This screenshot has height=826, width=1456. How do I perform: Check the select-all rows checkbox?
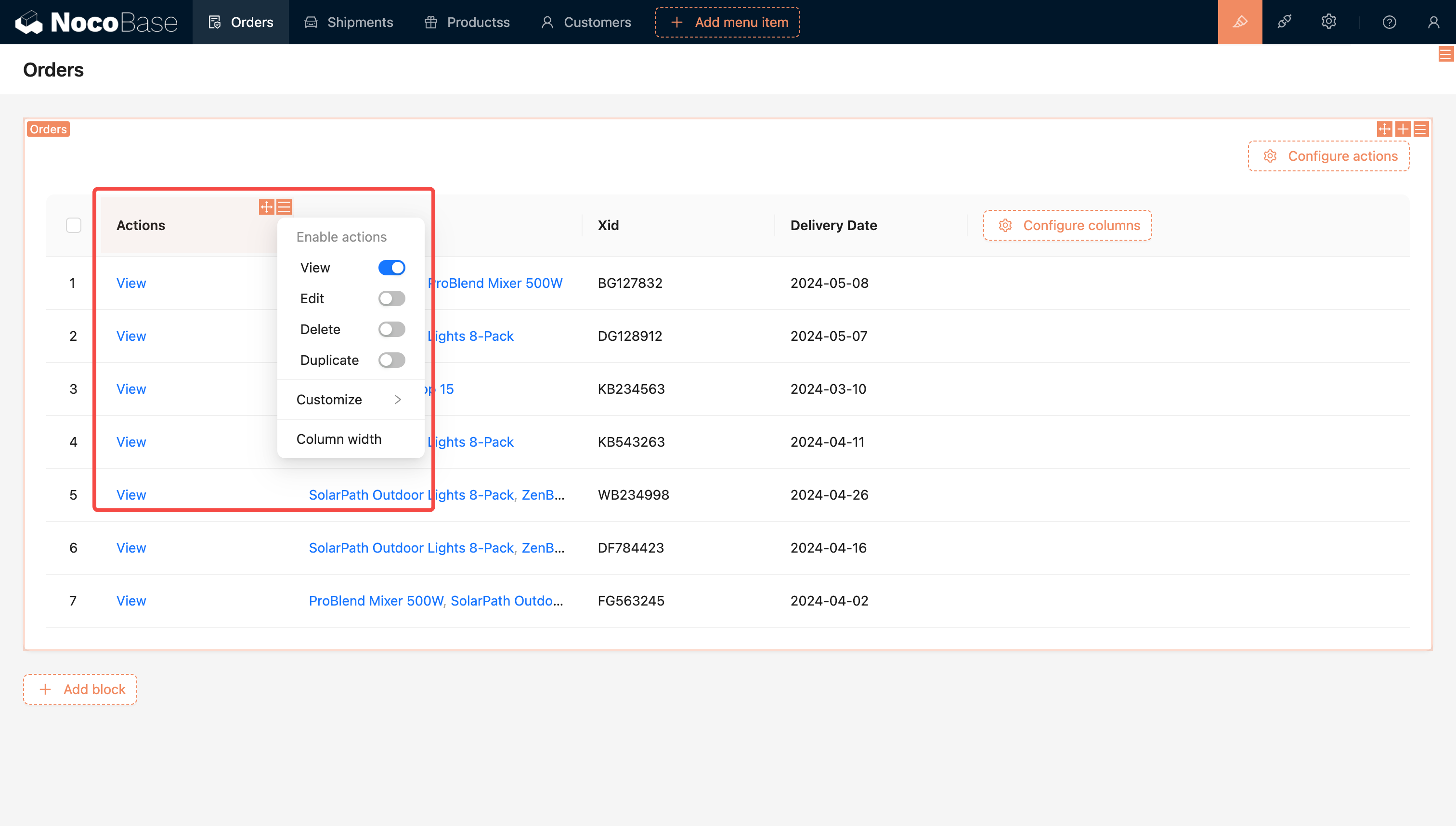tap(73, 225)
